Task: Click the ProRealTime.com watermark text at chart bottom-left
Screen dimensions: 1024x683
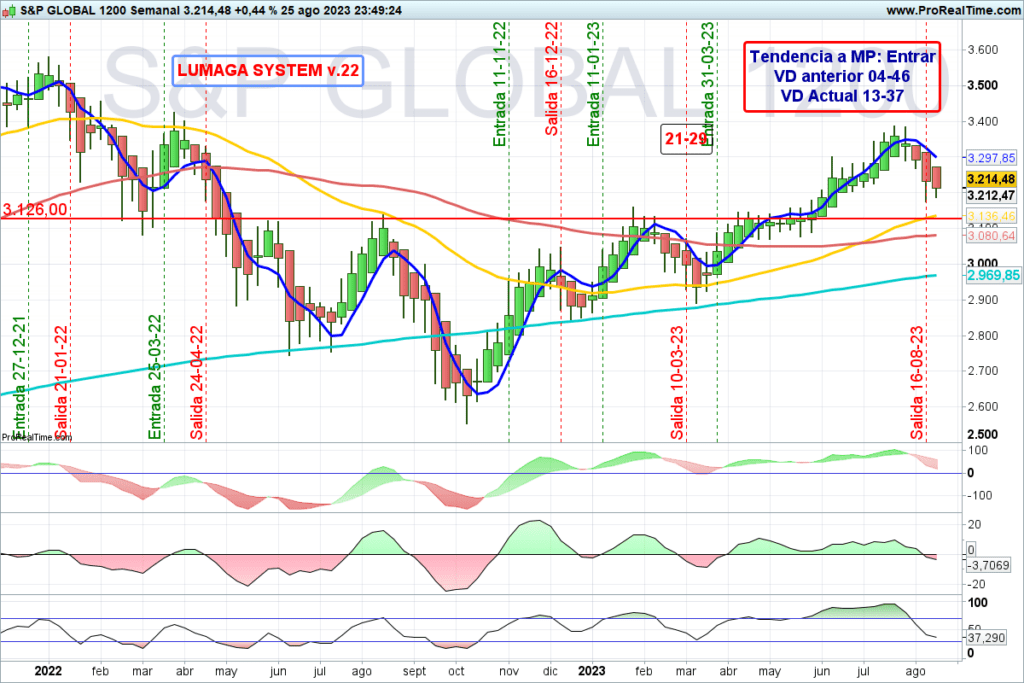Action: coord(37,437)
